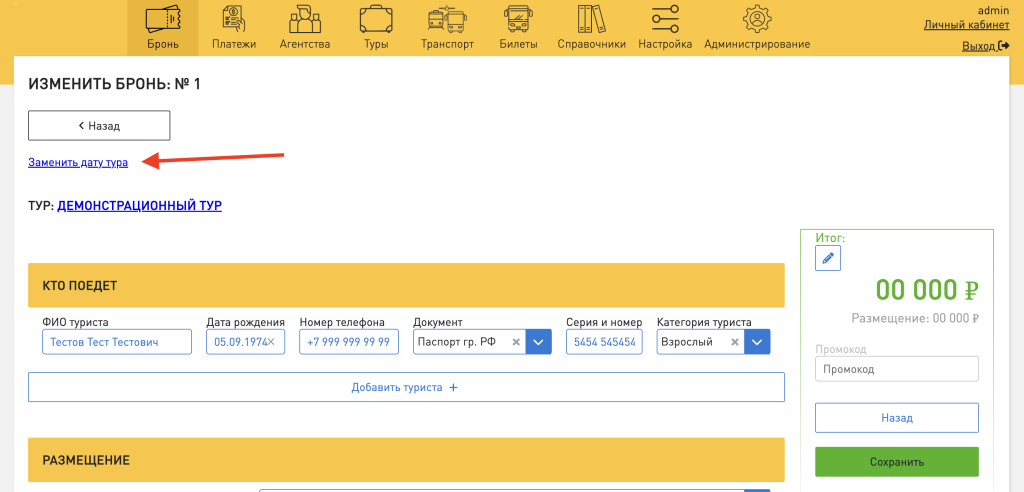Click the Заменить дату тура link

tap(78, 162)
